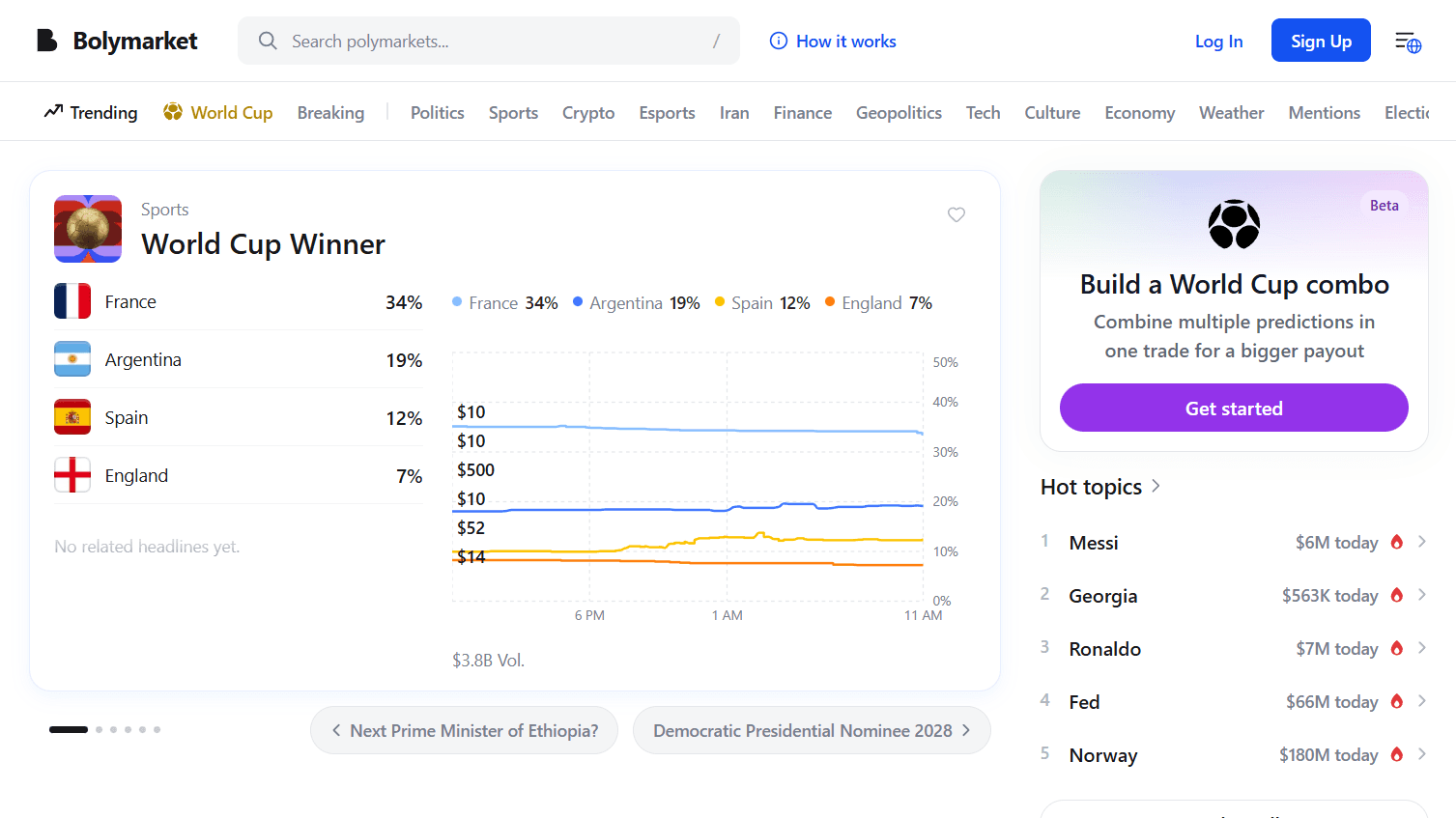Click the World Cup ball icon in nav

pos(173,112)
